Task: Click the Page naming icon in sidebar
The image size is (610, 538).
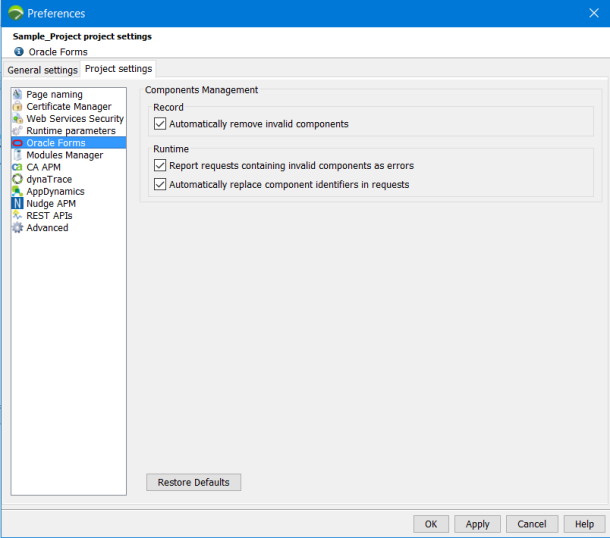Action: pos(17,95)
